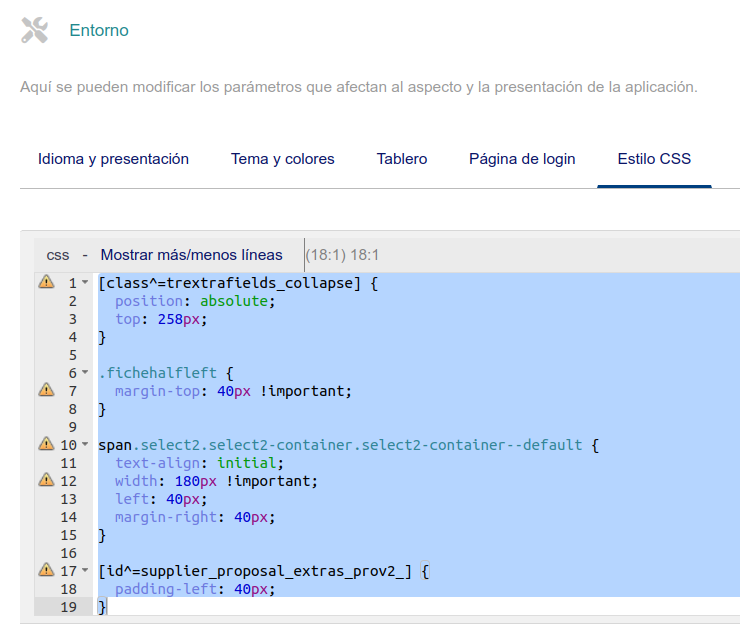Open the Tema y colores tab
The image size is (740, 641).
[283, 159]
